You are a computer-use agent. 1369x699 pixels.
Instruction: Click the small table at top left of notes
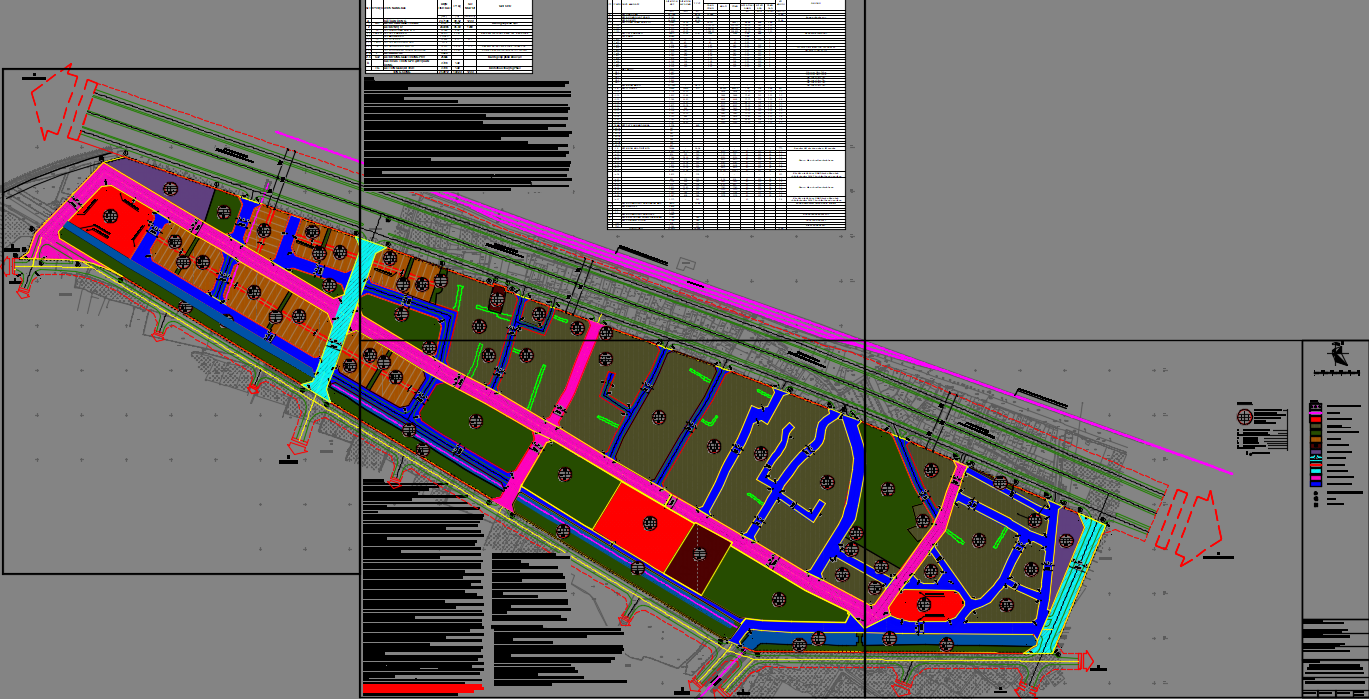447,37
